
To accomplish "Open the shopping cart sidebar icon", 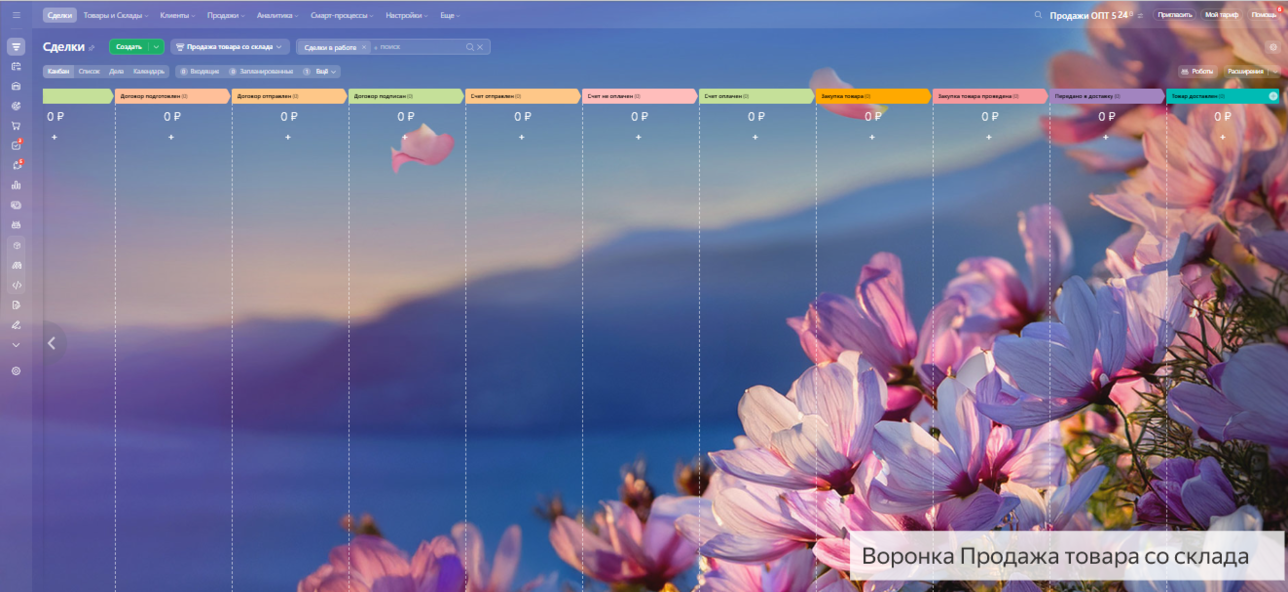I will [x=16, y=126].
